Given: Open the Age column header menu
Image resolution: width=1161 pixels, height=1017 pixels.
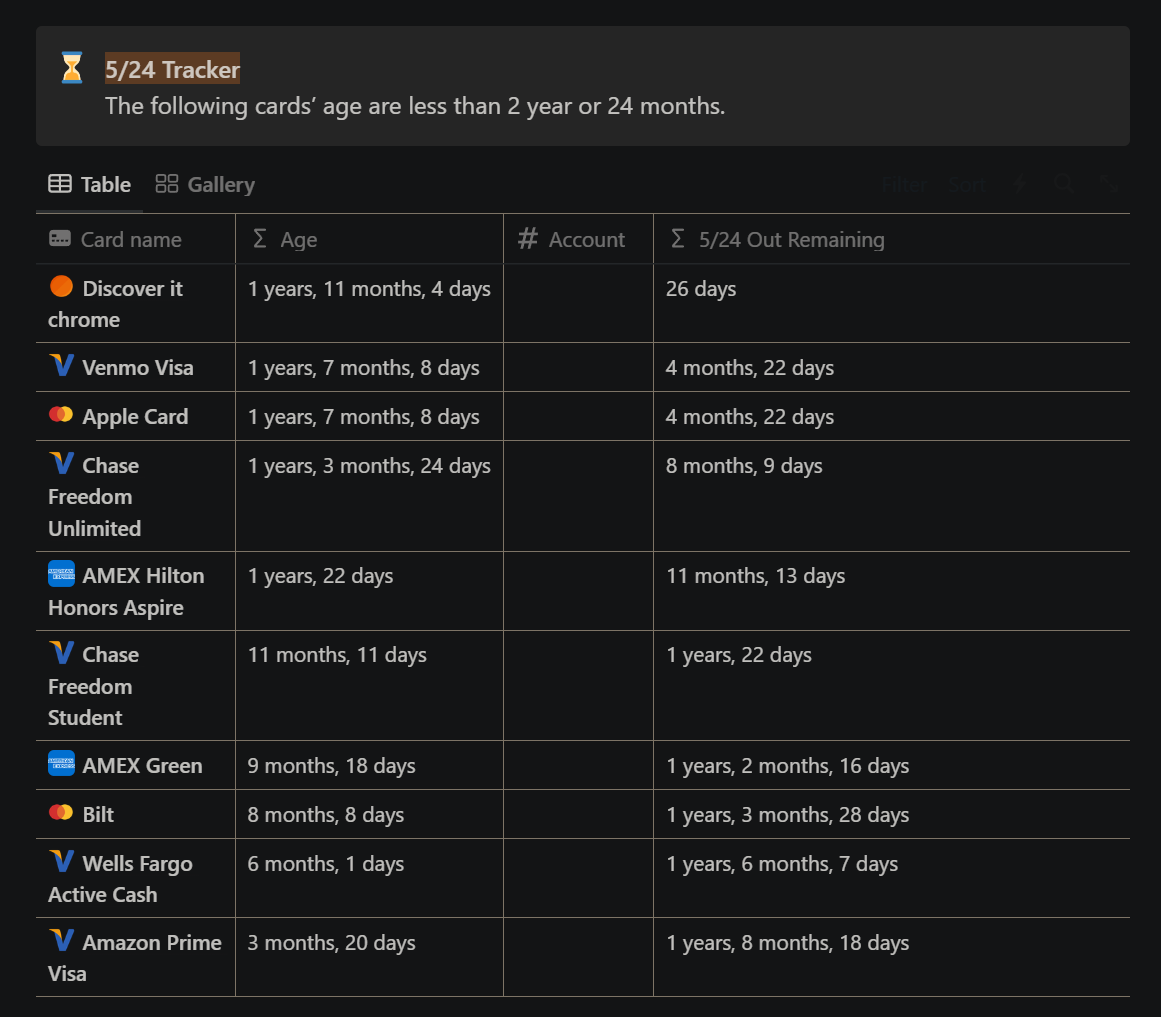Looking at the screenshot, I should (369, 239).
